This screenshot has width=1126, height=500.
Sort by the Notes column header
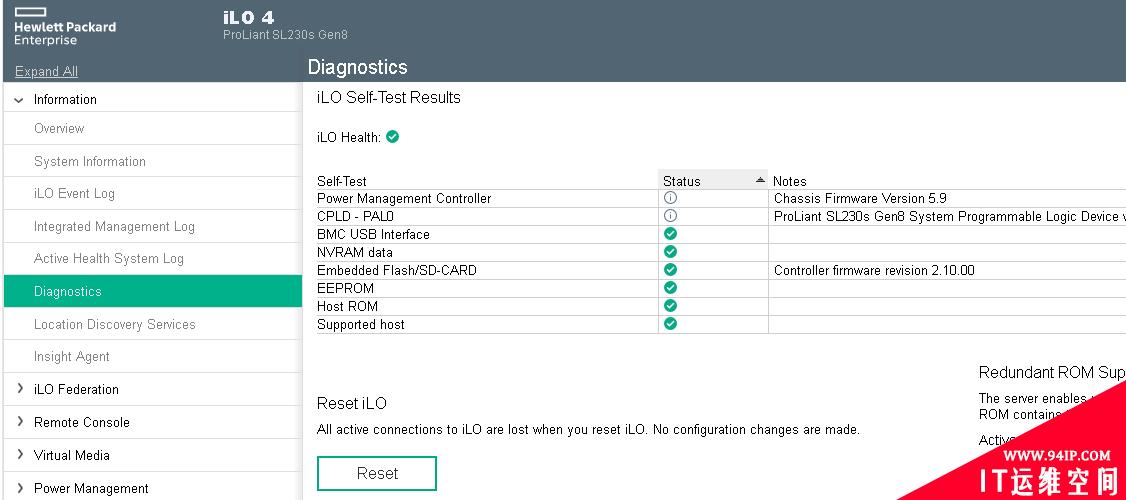click(789, 181)
